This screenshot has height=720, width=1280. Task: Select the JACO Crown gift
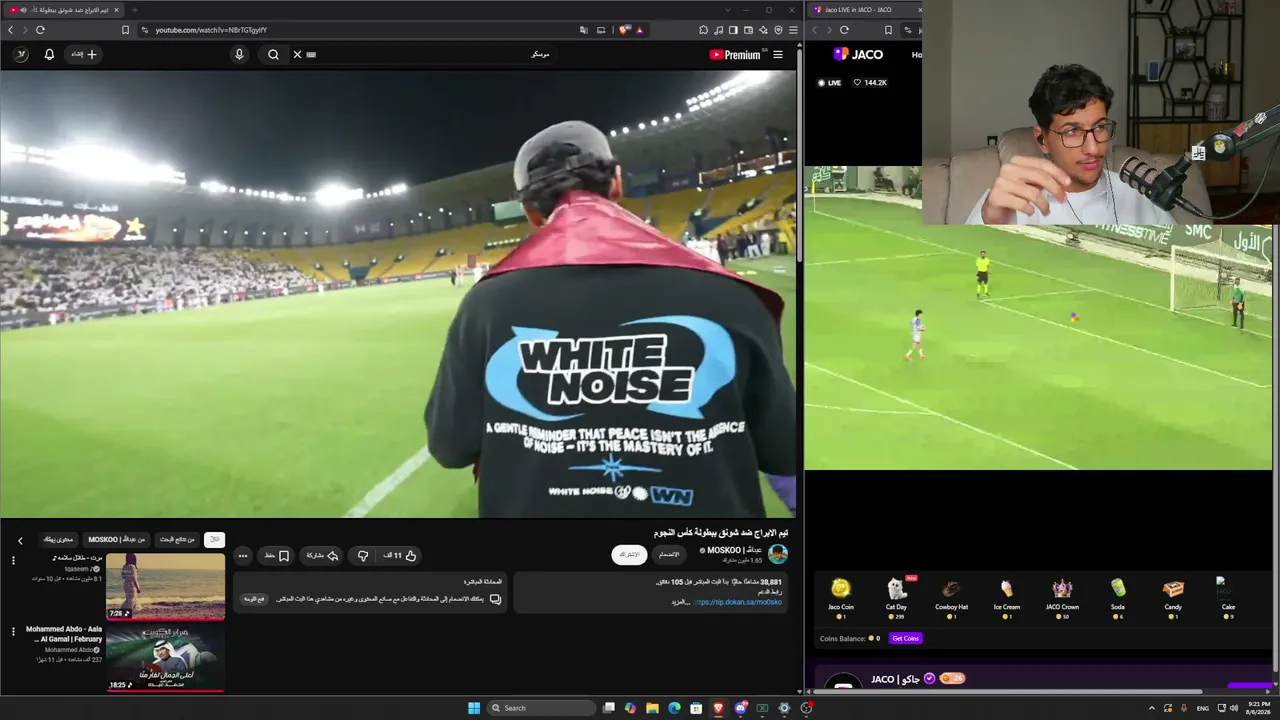click(1062, 598)
